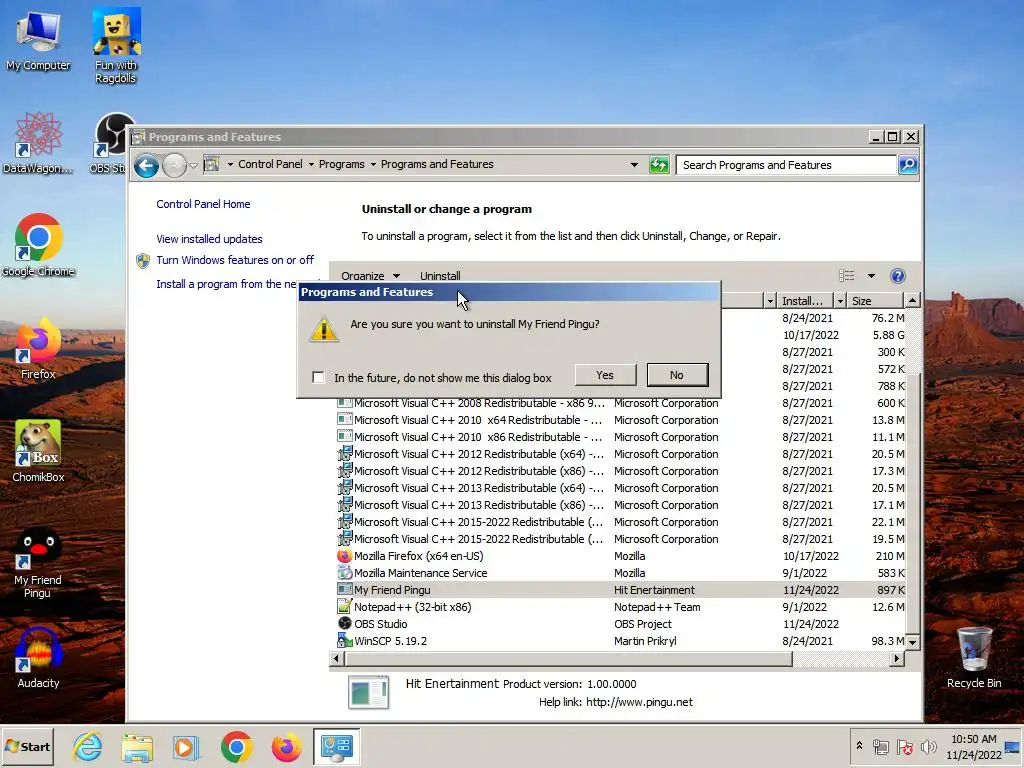Image resolution: width=1024 pixels, height=768 pixels.
Task: Open DataWagon desktop shortcut
Action: pos(38,142)
